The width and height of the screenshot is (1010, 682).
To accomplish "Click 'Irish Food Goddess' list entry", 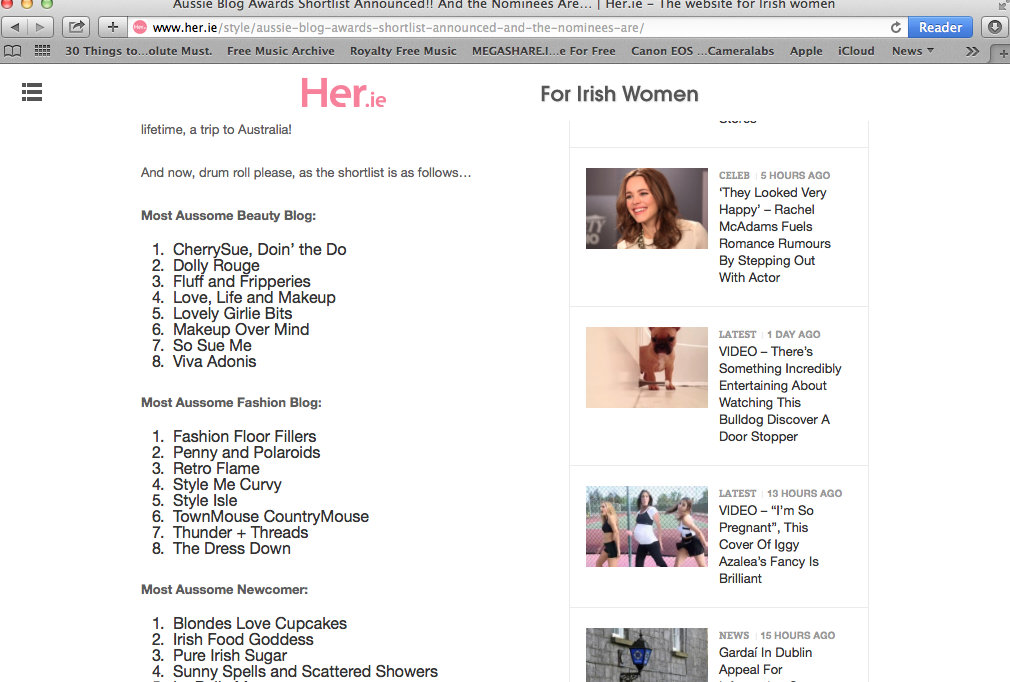I will (x=243, y=639).
